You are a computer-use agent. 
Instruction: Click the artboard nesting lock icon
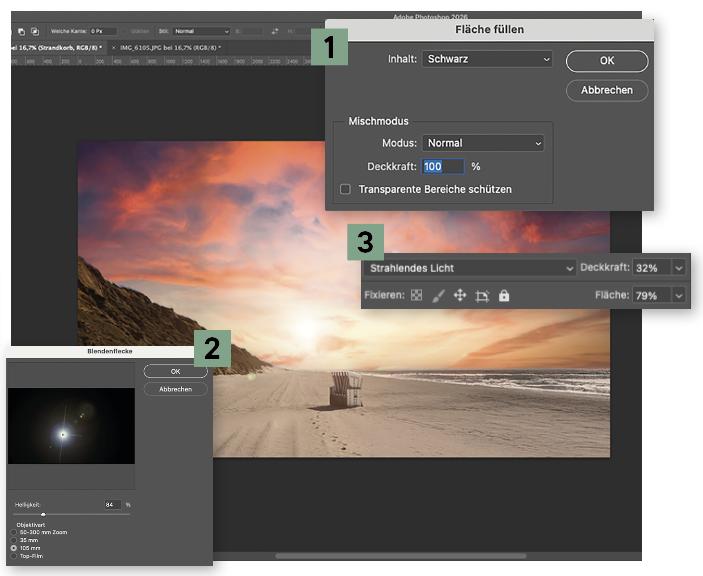(482, 296)
